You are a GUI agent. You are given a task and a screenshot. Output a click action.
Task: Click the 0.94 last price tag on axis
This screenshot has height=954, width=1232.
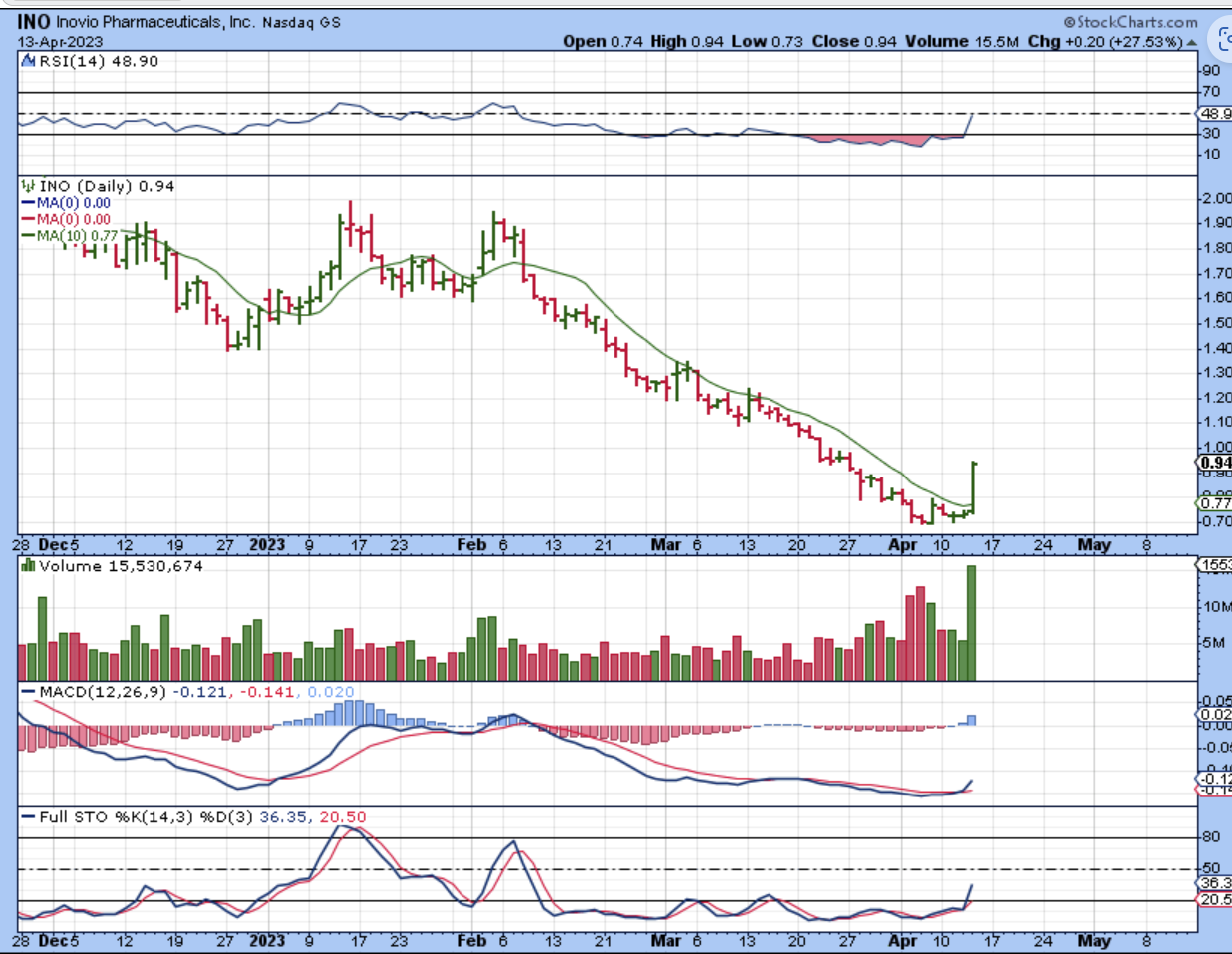pyautogui.click(x=1214, y=463)
